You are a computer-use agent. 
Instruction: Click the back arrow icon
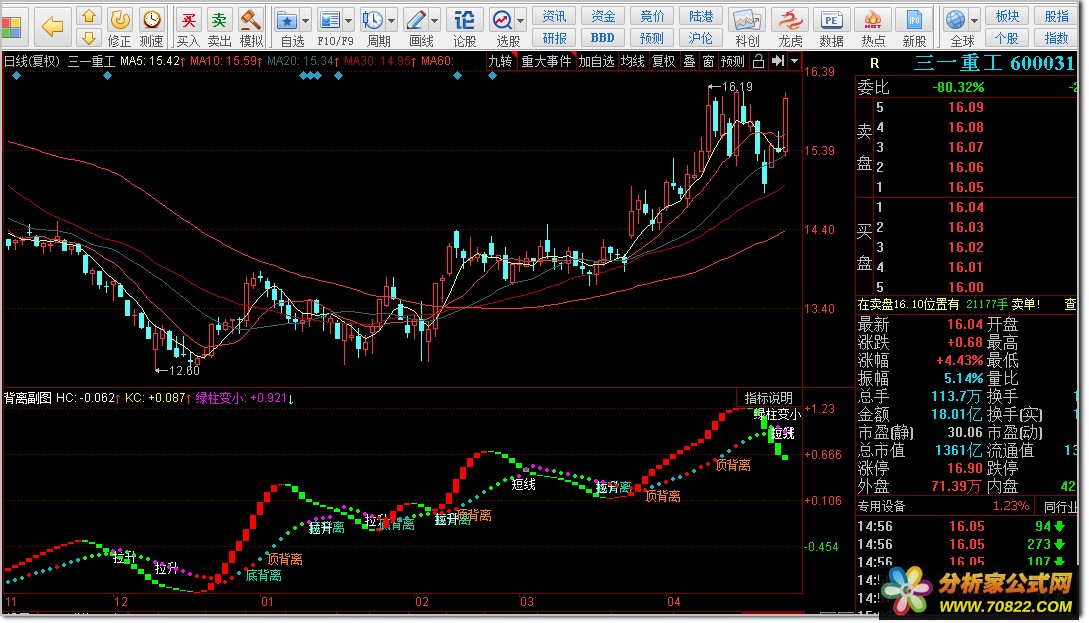(52, 27)
